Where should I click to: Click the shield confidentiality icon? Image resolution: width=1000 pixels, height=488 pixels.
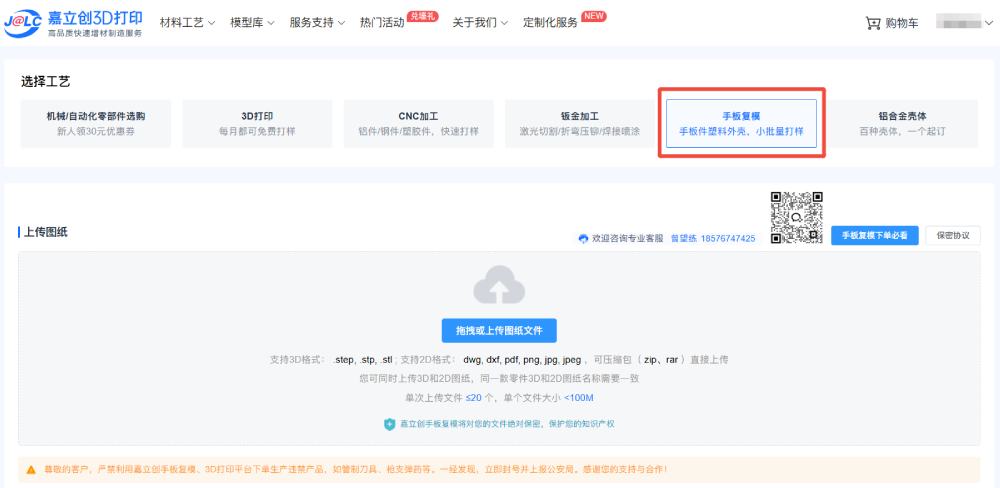[390, 424]
